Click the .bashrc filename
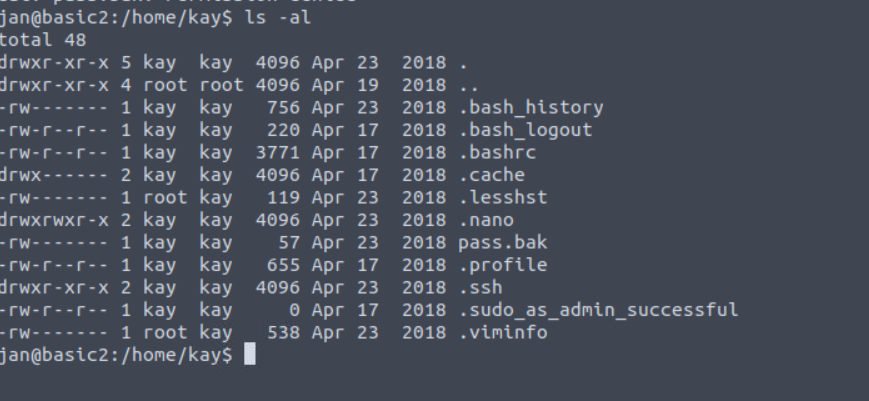The height and width of the screenshot is (401, 869). (x=497, y=152)
